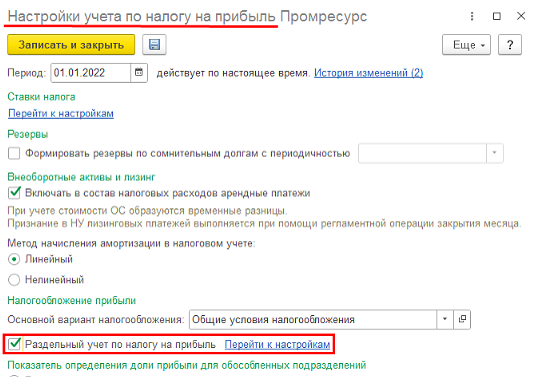Viewport: 536px width, 377px height.
Task: Open the calendar picker for Период
Action: (139, 72)
